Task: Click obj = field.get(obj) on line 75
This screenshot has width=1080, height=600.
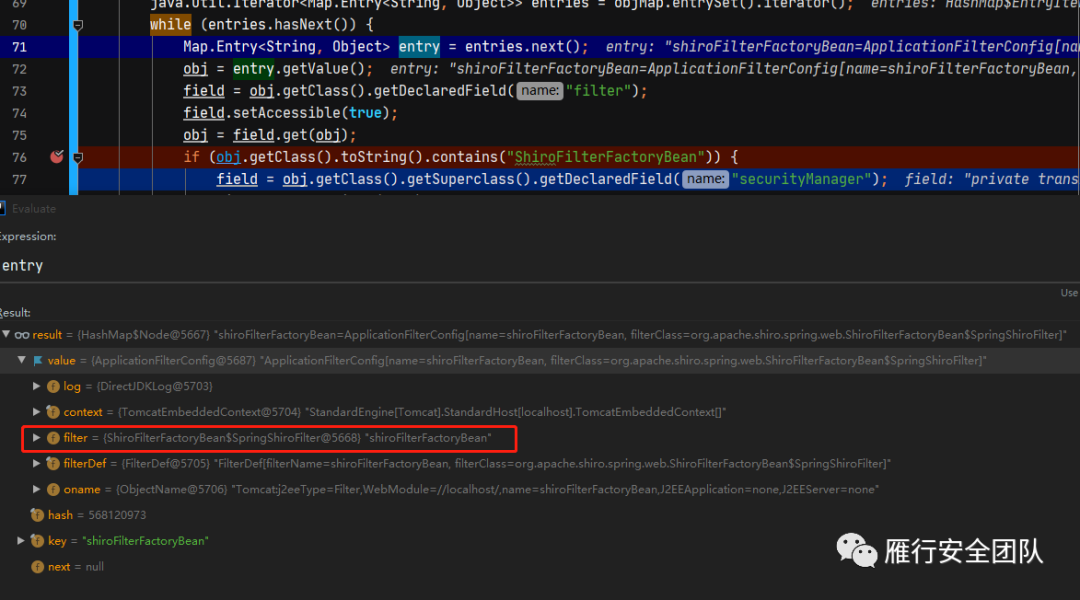Action: [x=269, y=135]
